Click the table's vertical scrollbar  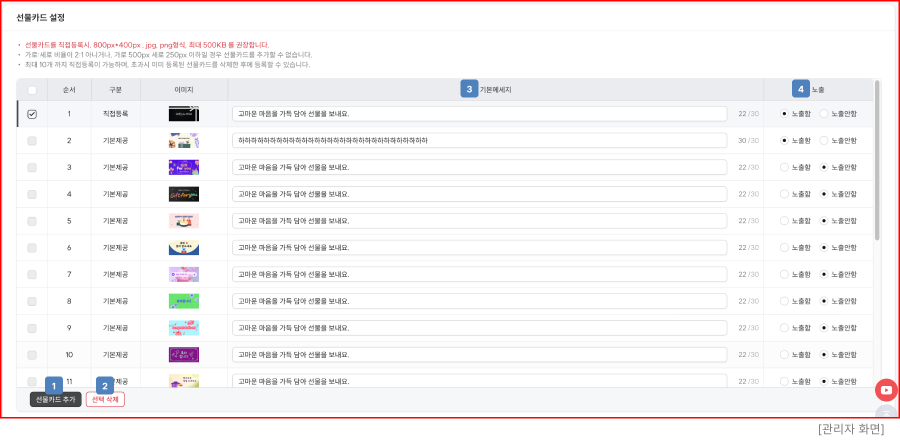coord(877,160)
